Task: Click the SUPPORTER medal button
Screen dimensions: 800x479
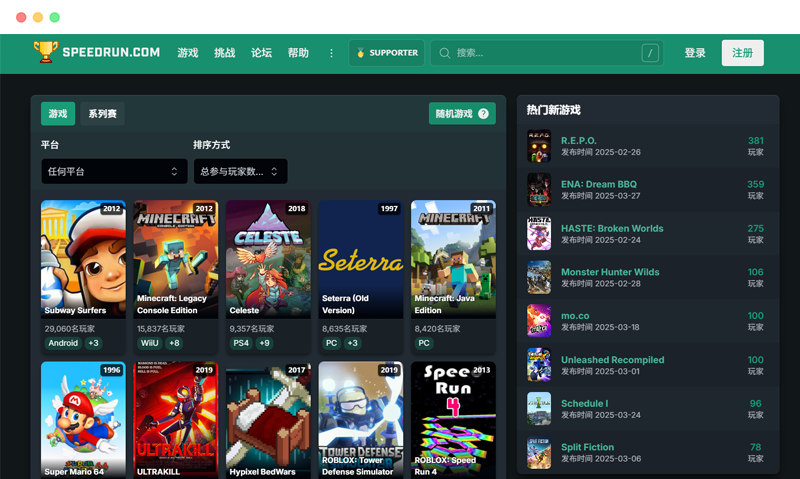Action: (387, 53)
